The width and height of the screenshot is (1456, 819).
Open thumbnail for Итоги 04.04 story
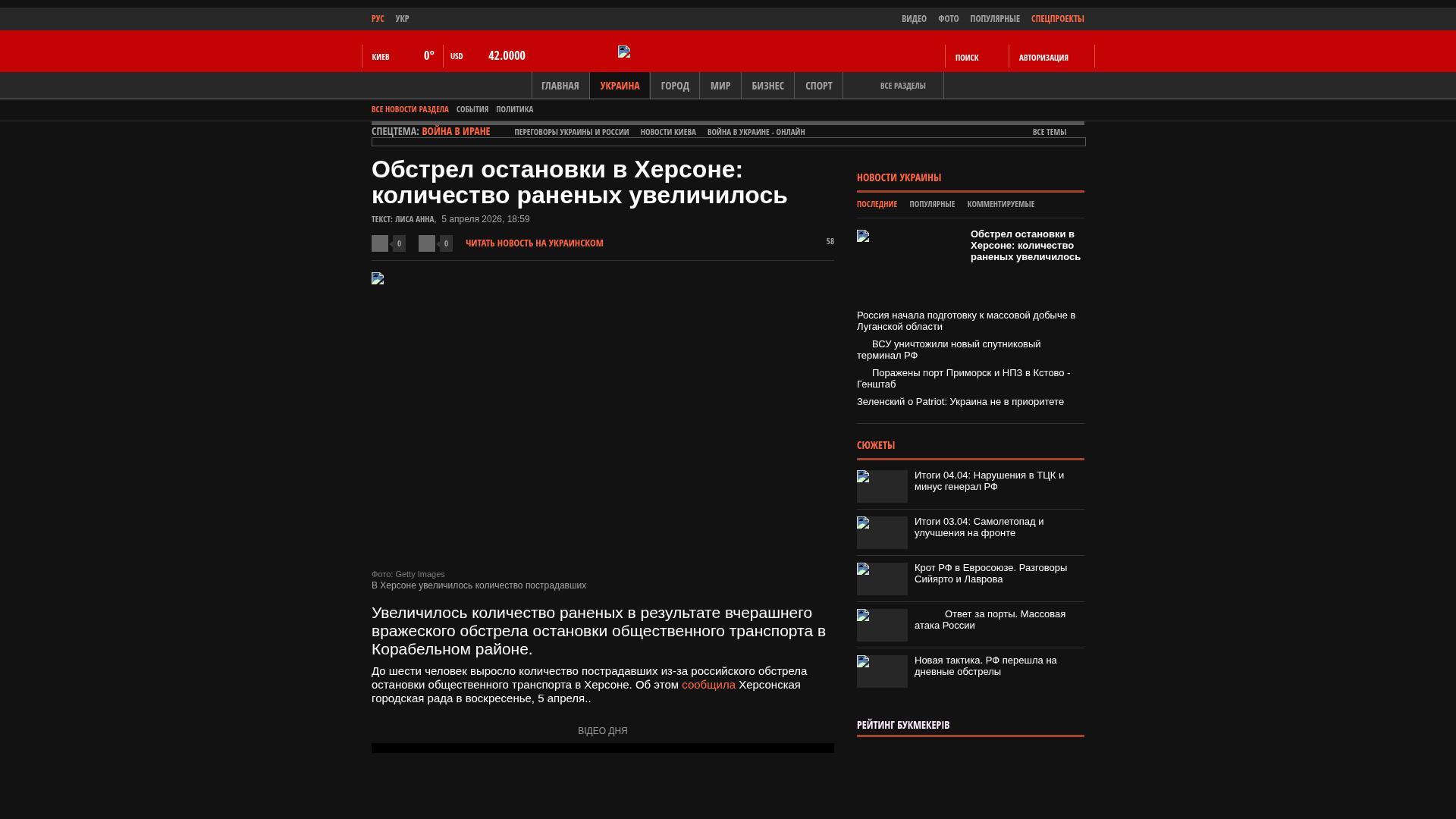pos(882,486)
